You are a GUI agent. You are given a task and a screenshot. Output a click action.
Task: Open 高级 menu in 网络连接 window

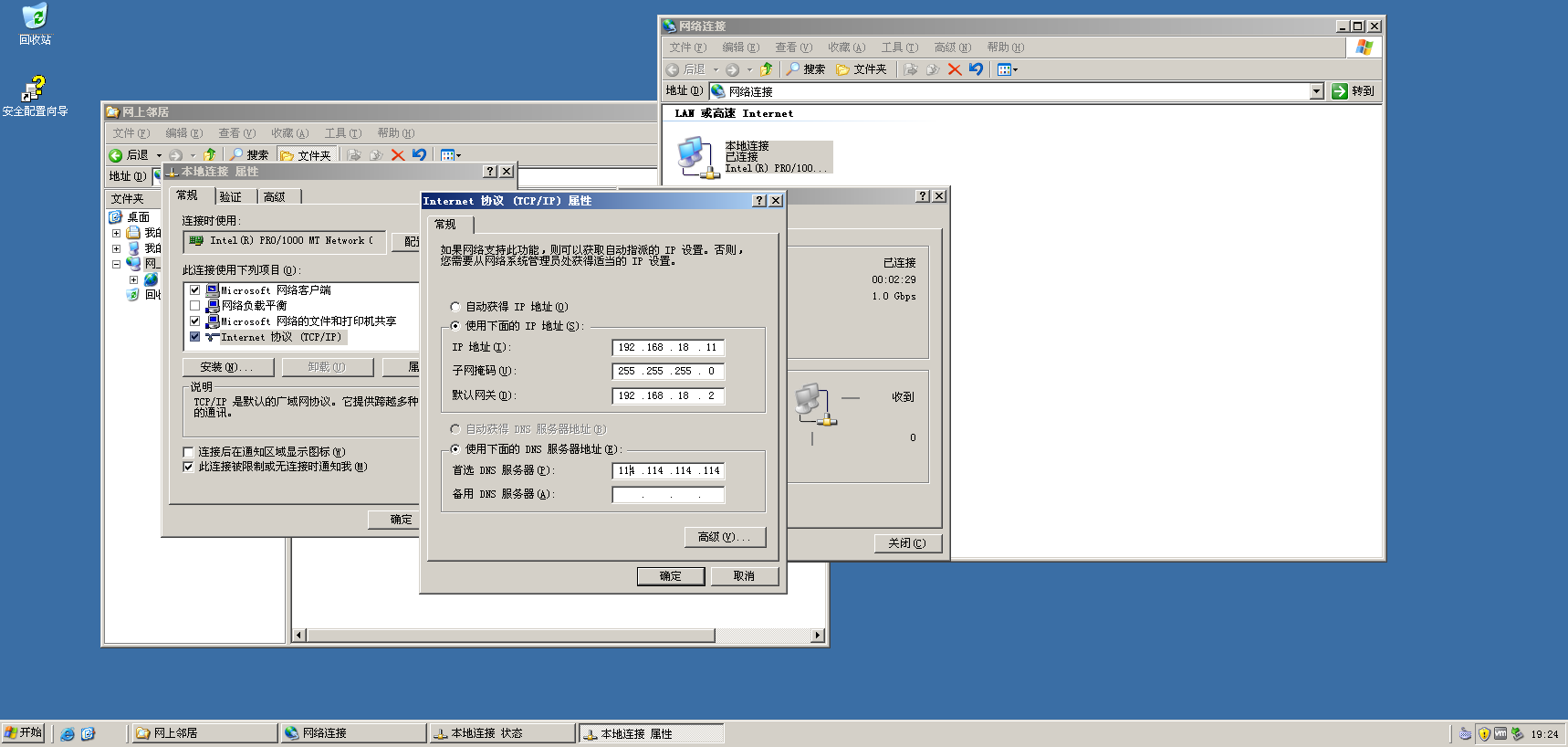point(952,47)
